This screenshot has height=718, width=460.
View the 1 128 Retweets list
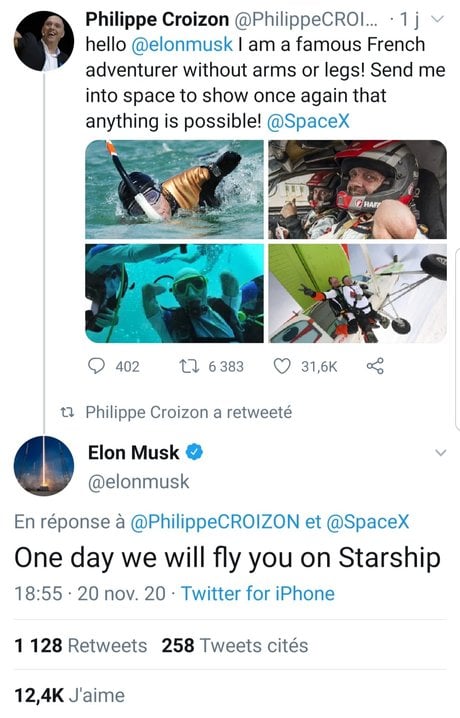tap(81, 646)
